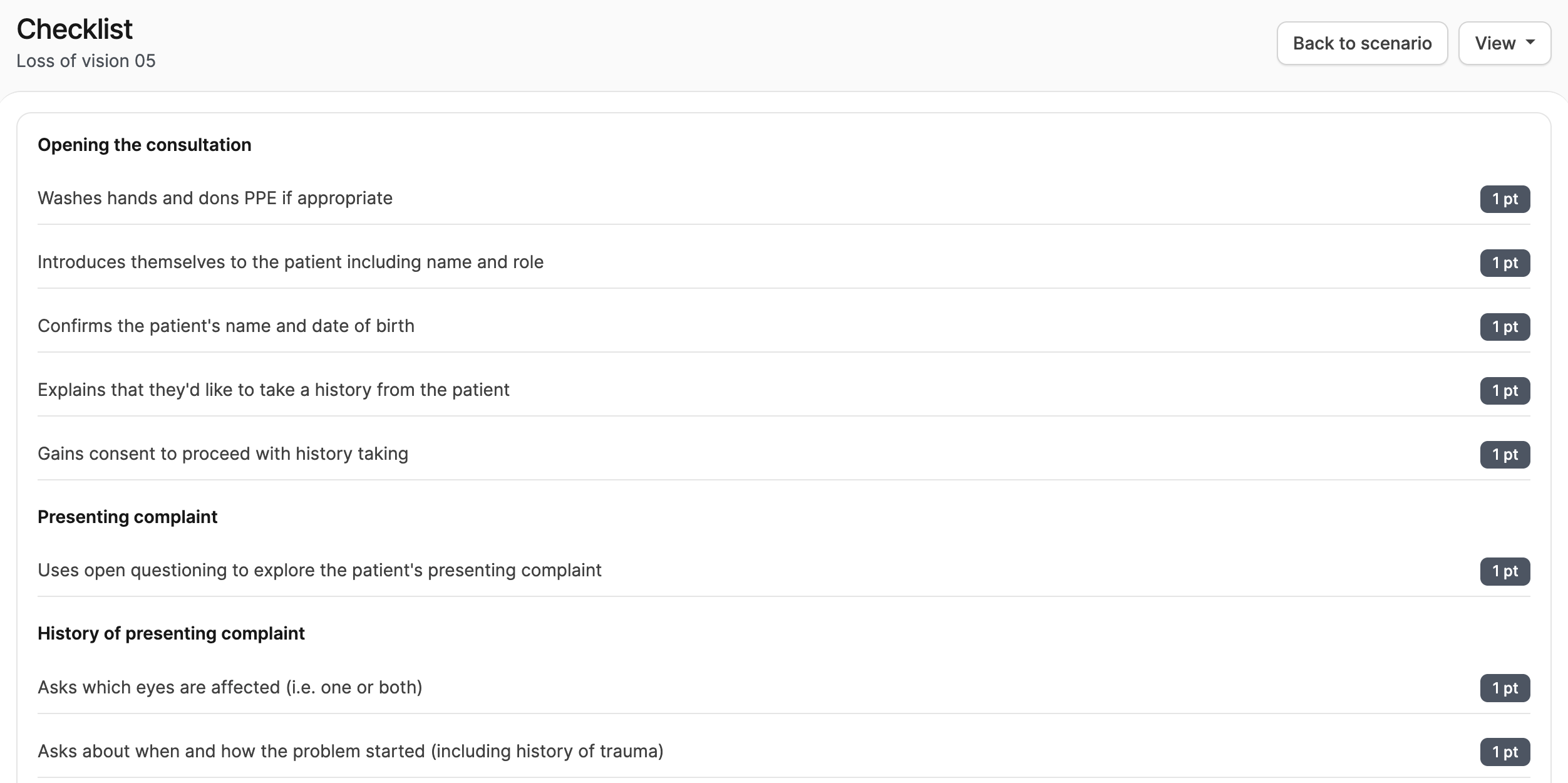
Task: Select 'Asks which eyes are affected' item
Action: coord(230,687)
